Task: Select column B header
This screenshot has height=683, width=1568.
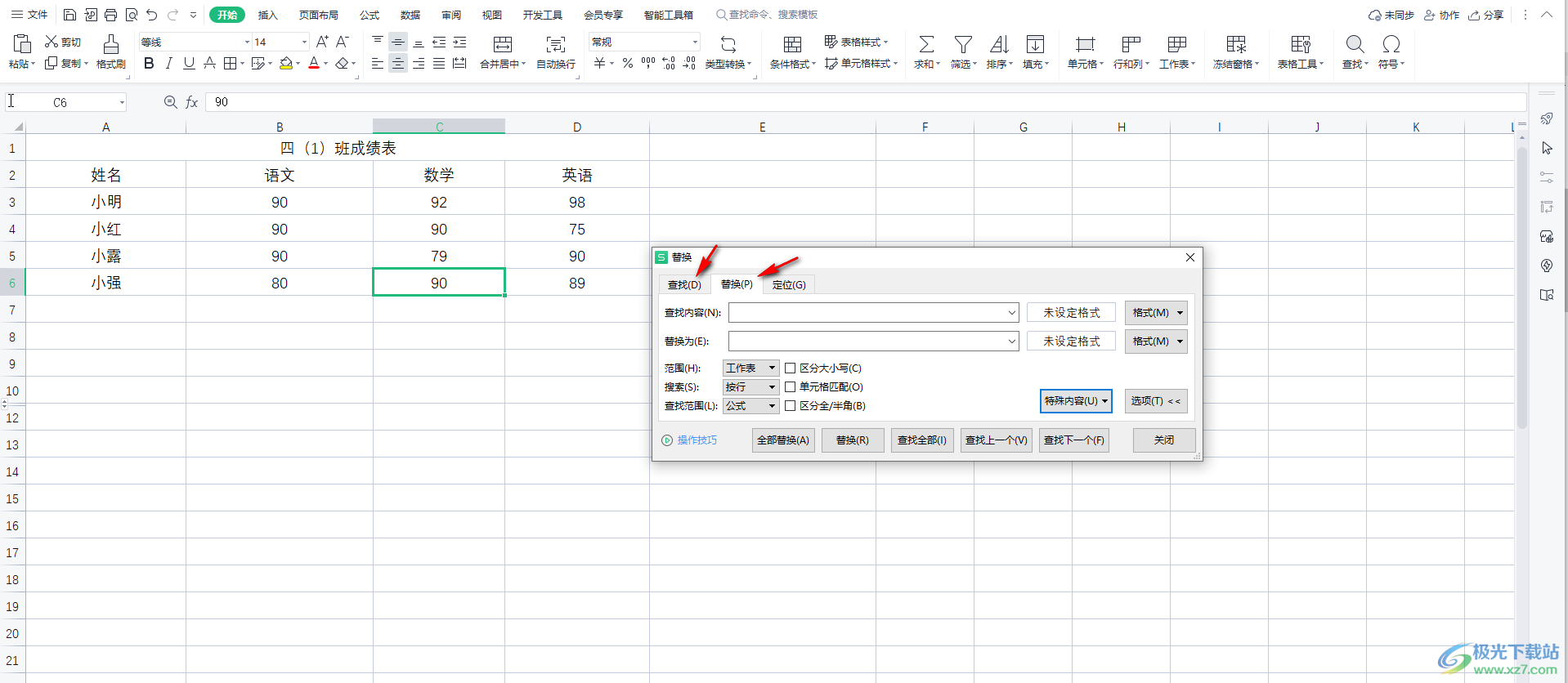Action: tap(280, 127)
